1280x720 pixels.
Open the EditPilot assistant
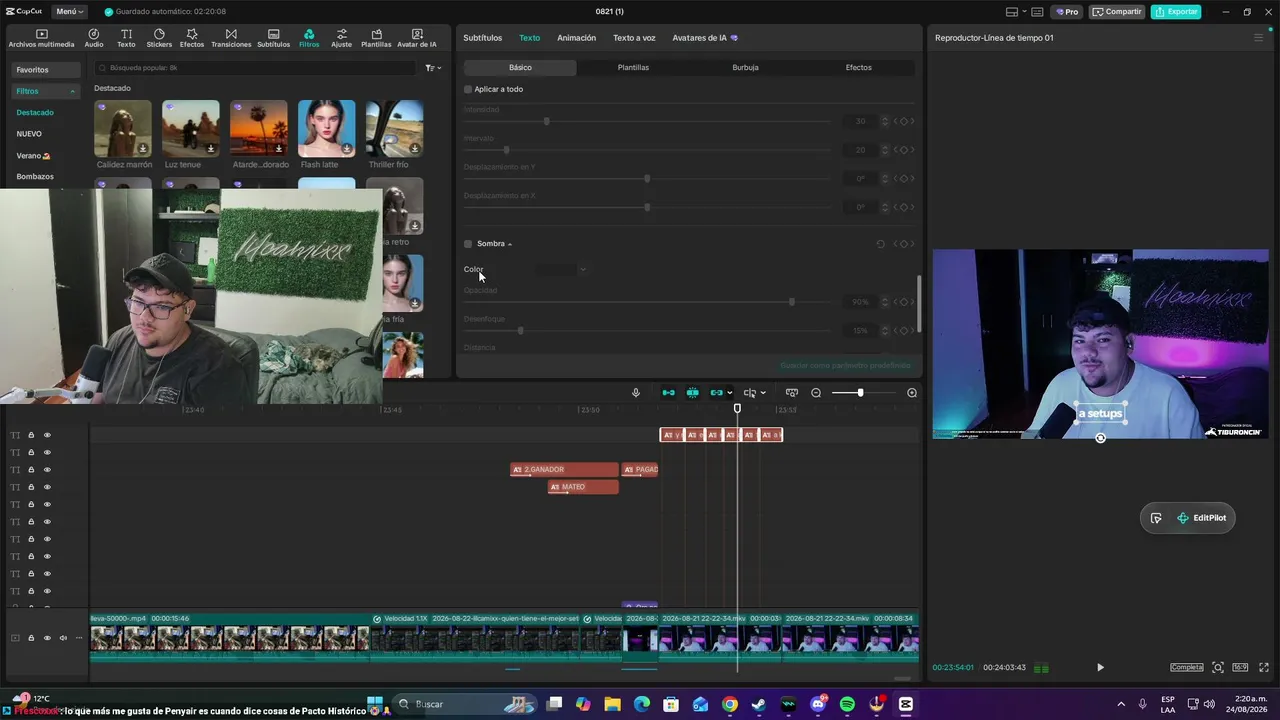(1201, 518)
